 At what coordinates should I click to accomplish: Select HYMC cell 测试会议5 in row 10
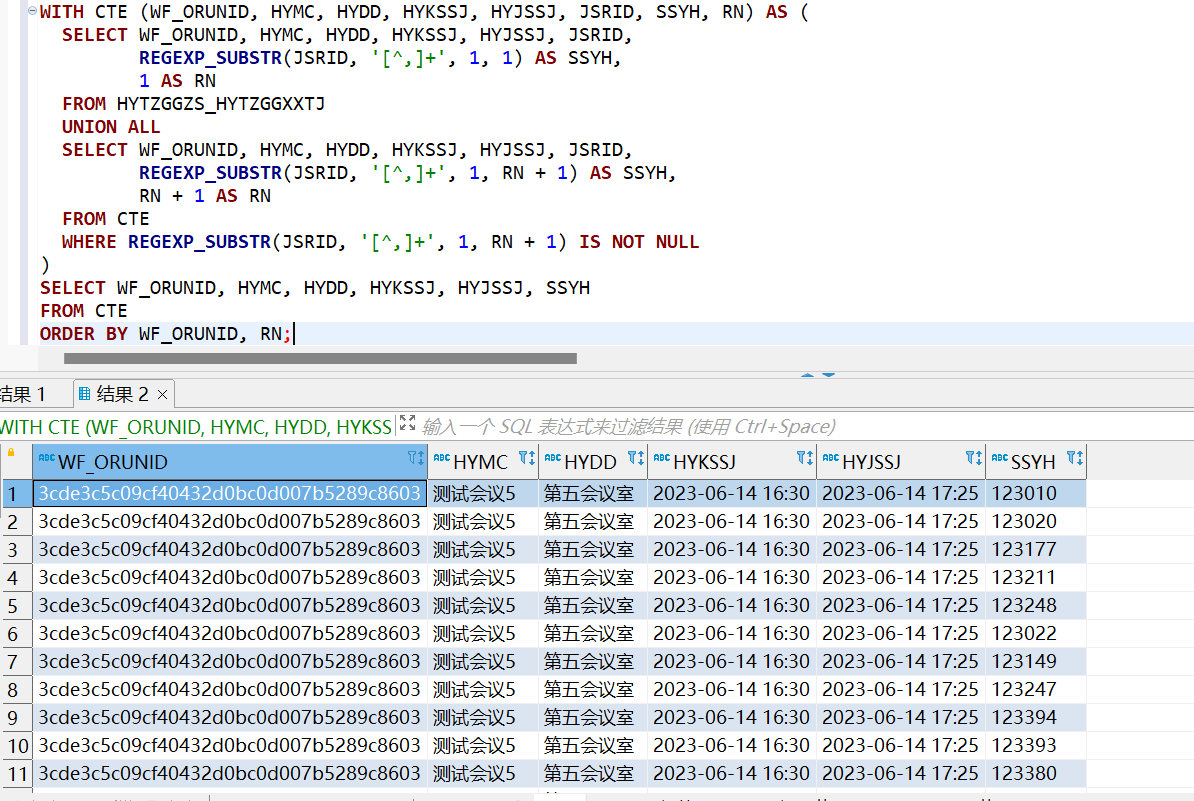pos(483,745)
